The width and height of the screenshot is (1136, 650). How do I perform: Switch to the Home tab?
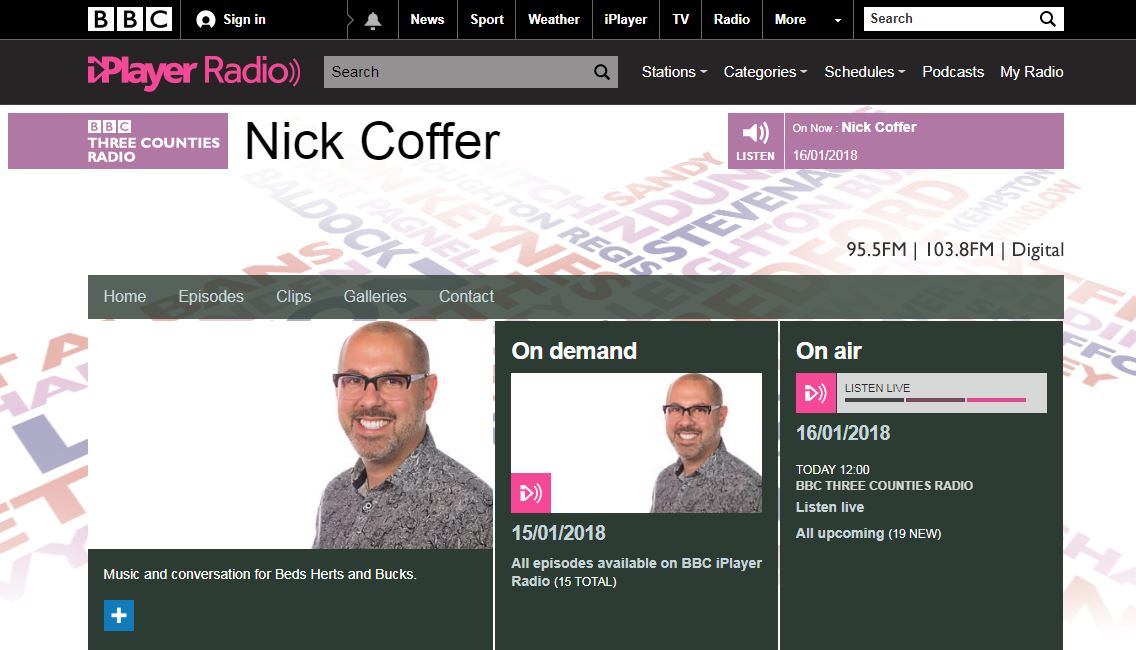click(x=125, y=296)
